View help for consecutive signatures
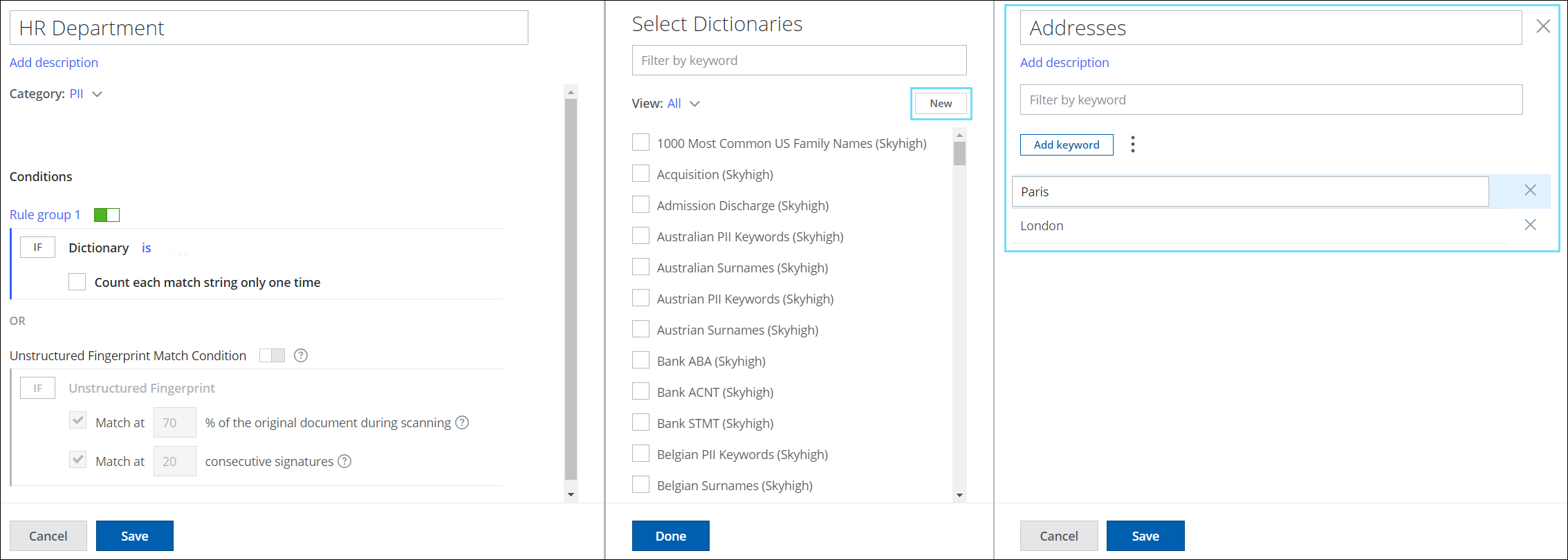 click(344, 461)
